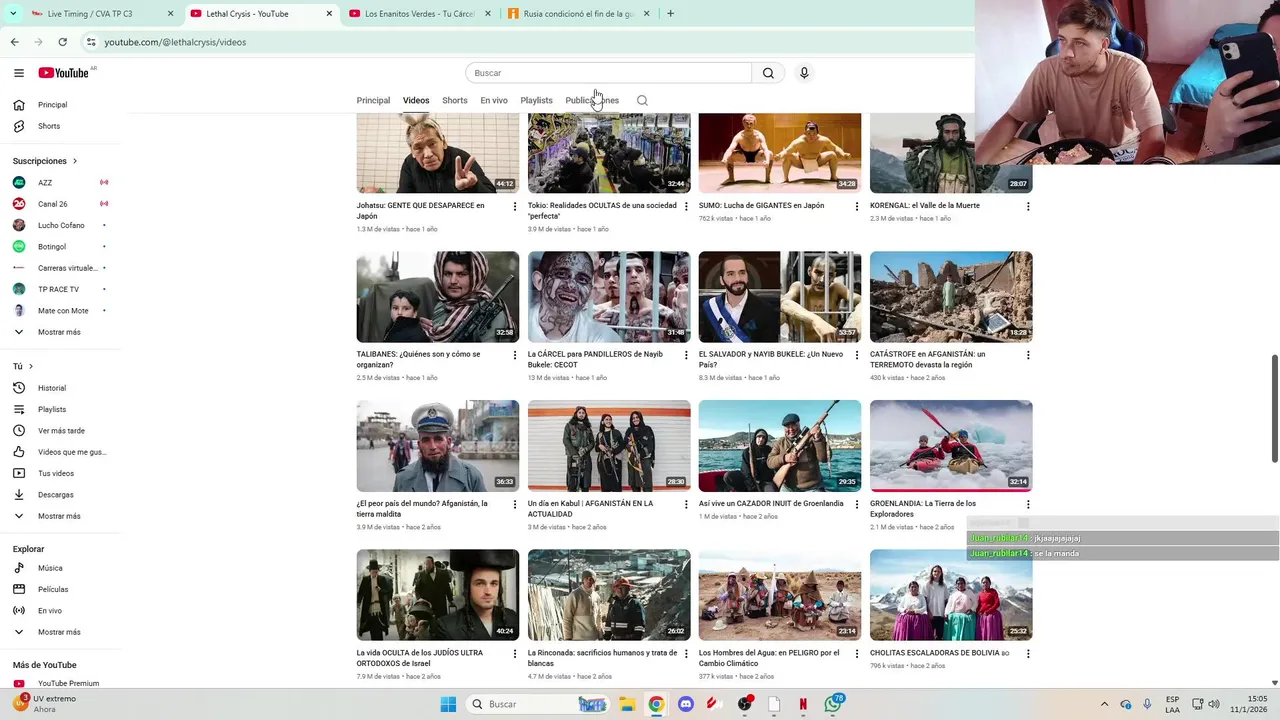
Task: Open Windows Start menu
Action: pyautogui.click(x=448, y=704)
